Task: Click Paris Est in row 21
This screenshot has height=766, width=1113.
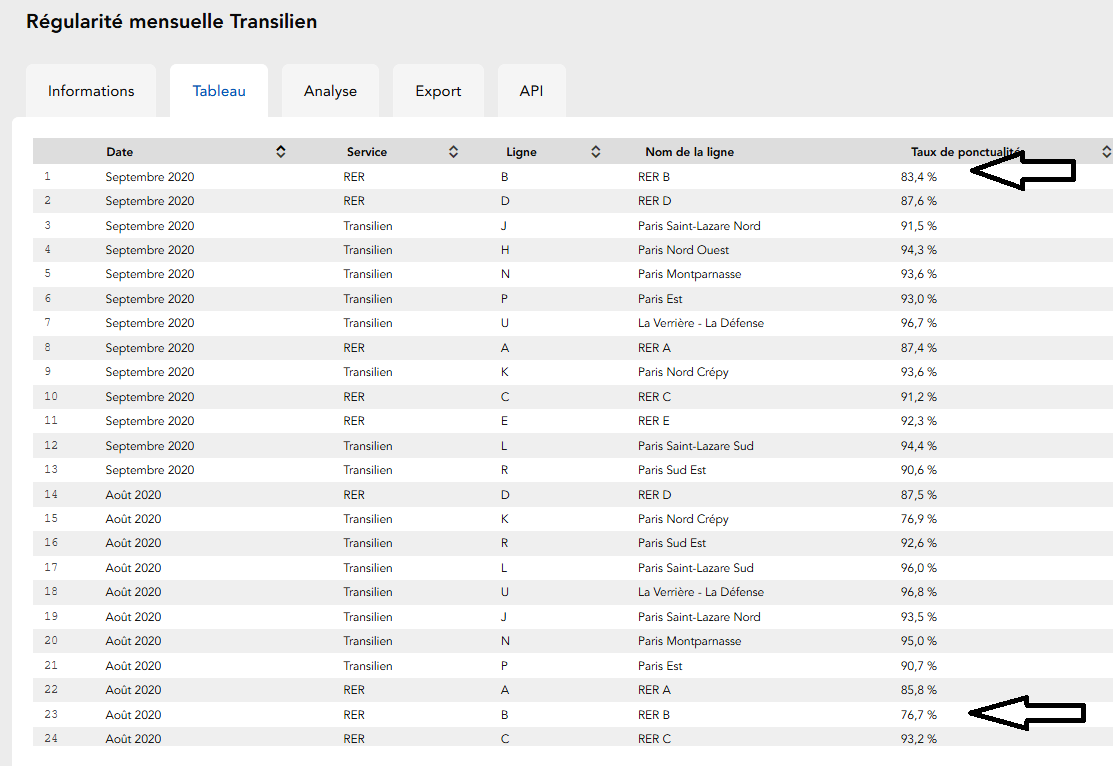Action: coord(659,666)
